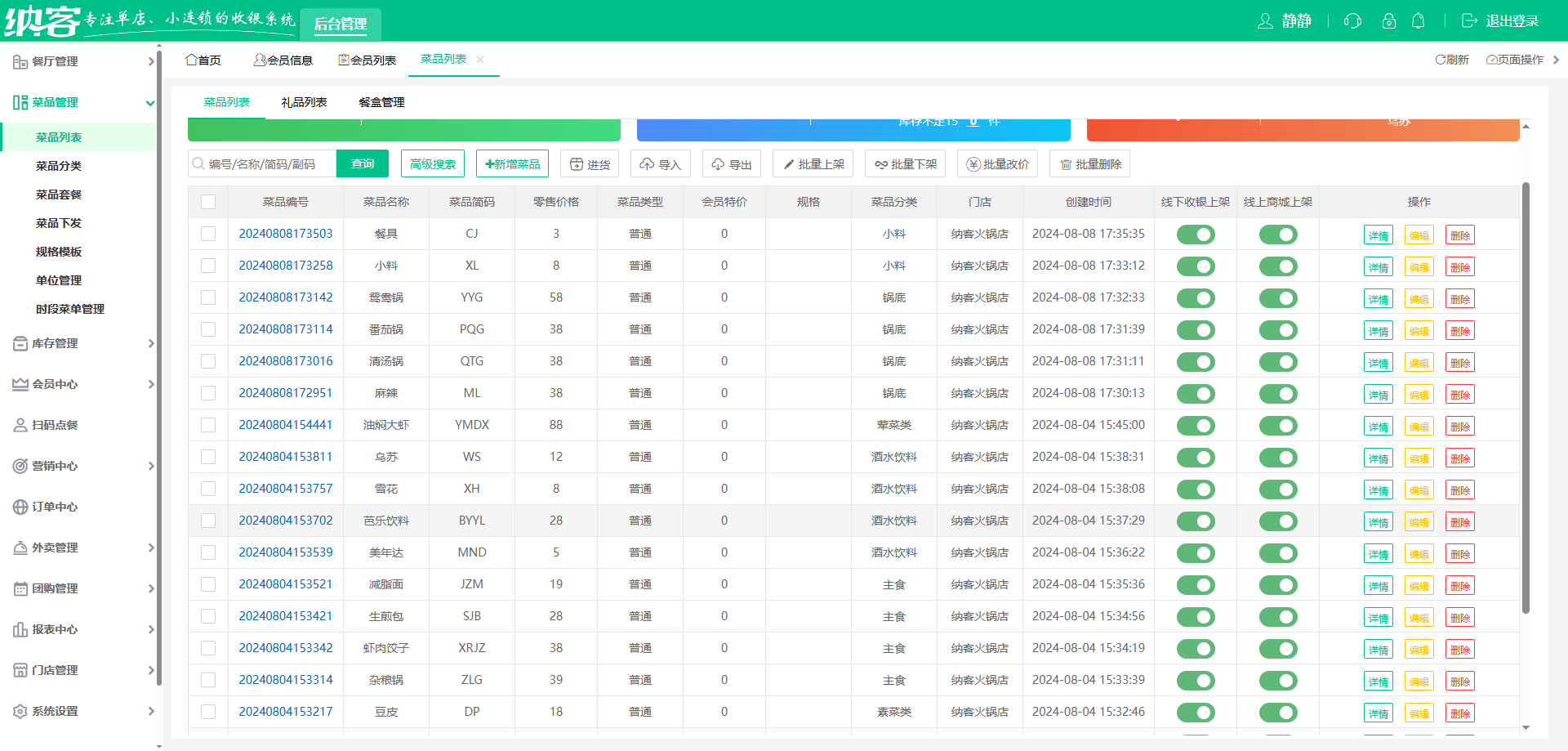Close the 菜品列表 page tab
The width and height of the screenshot is (1568, 751).
pos(480,59)
